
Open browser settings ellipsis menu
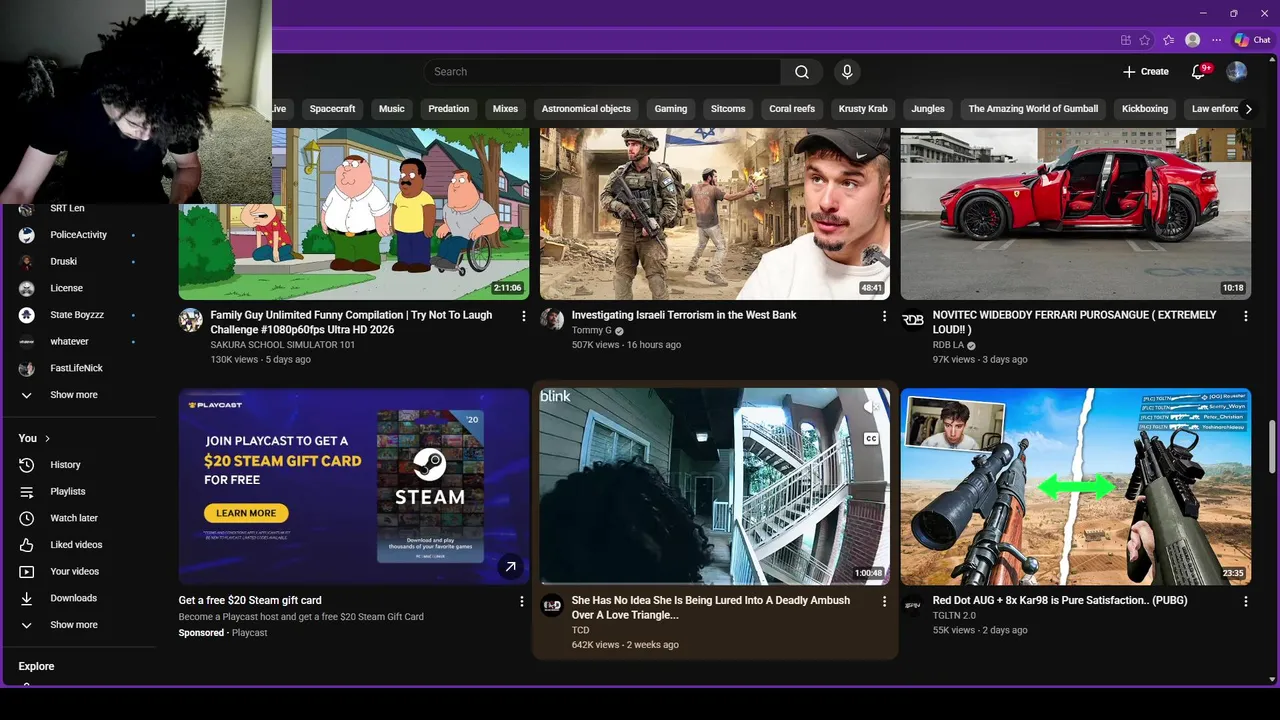coord(1216,40)
